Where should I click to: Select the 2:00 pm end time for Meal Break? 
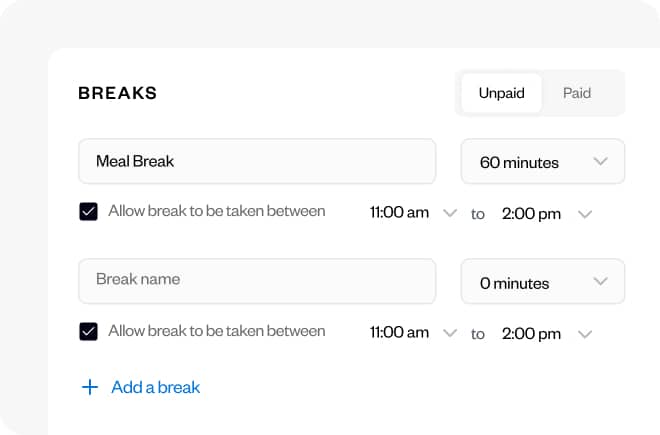coord(531,213)
